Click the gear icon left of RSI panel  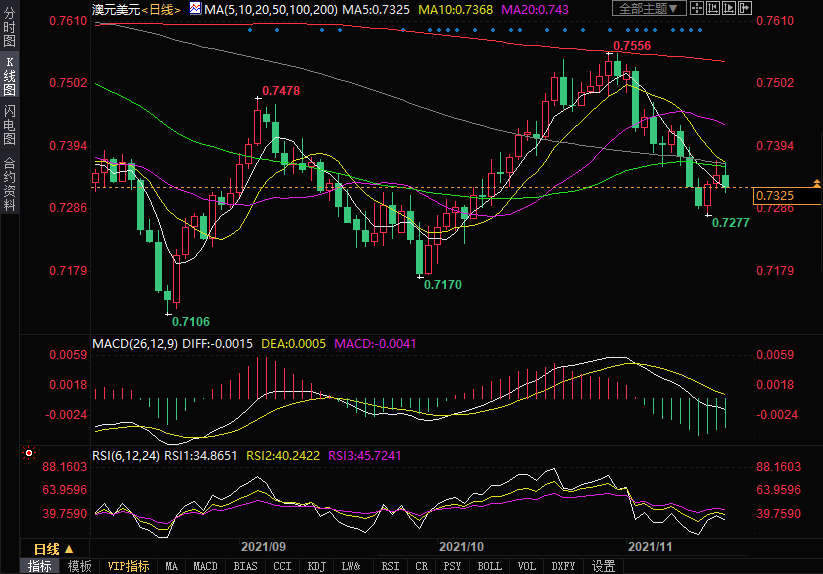click(27, 453)
